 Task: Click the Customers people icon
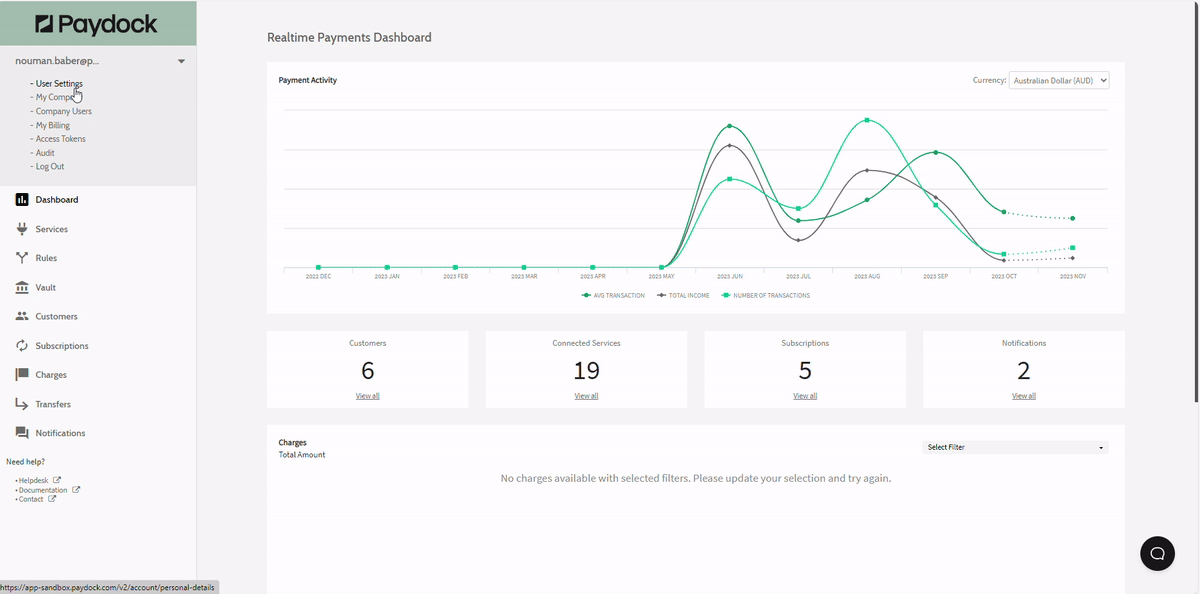pos(22,316)
